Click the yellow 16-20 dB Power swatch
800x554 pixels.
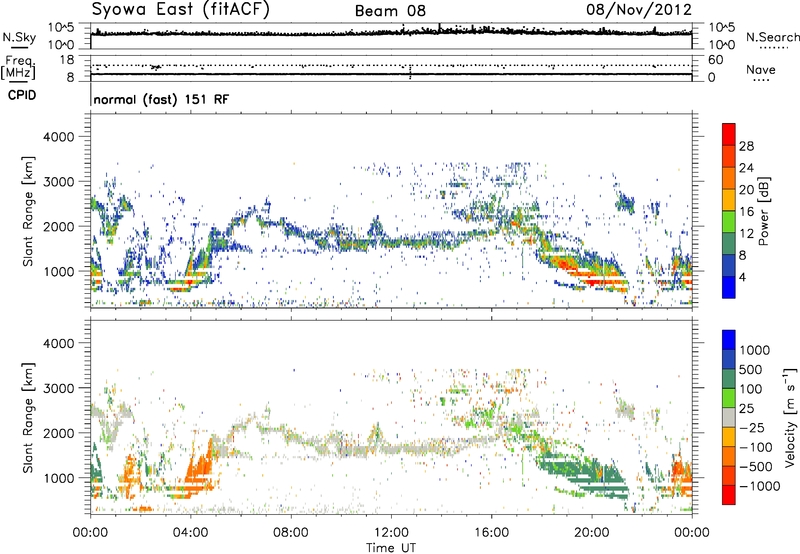coord(729,199)
